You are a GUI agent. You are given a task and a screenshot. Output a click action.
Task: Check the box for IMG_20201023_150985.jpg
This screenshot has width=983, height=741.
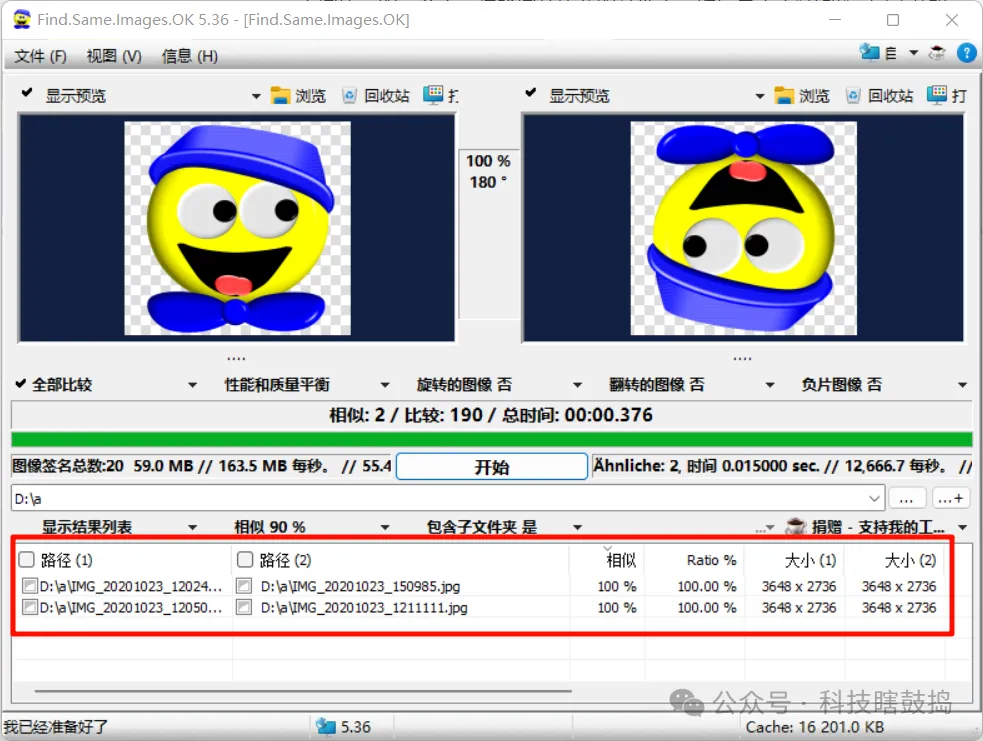(244, 586)
